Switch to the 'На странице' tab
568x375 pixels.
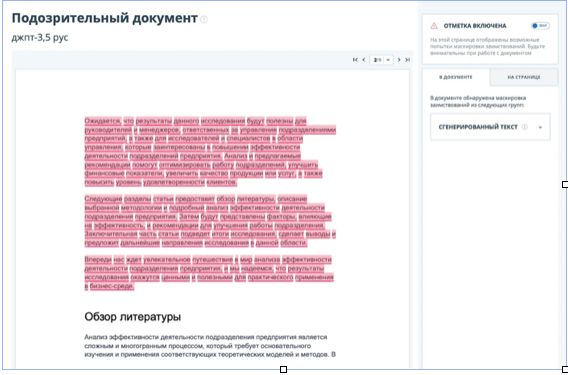(x=524, y=77)
